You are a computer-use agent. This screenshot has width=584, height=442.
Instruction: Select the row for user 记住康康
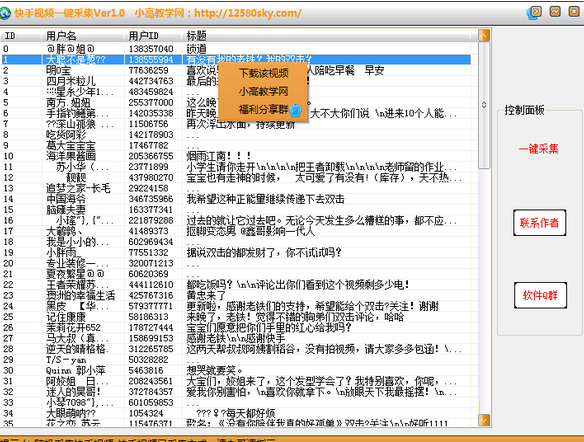237,317
